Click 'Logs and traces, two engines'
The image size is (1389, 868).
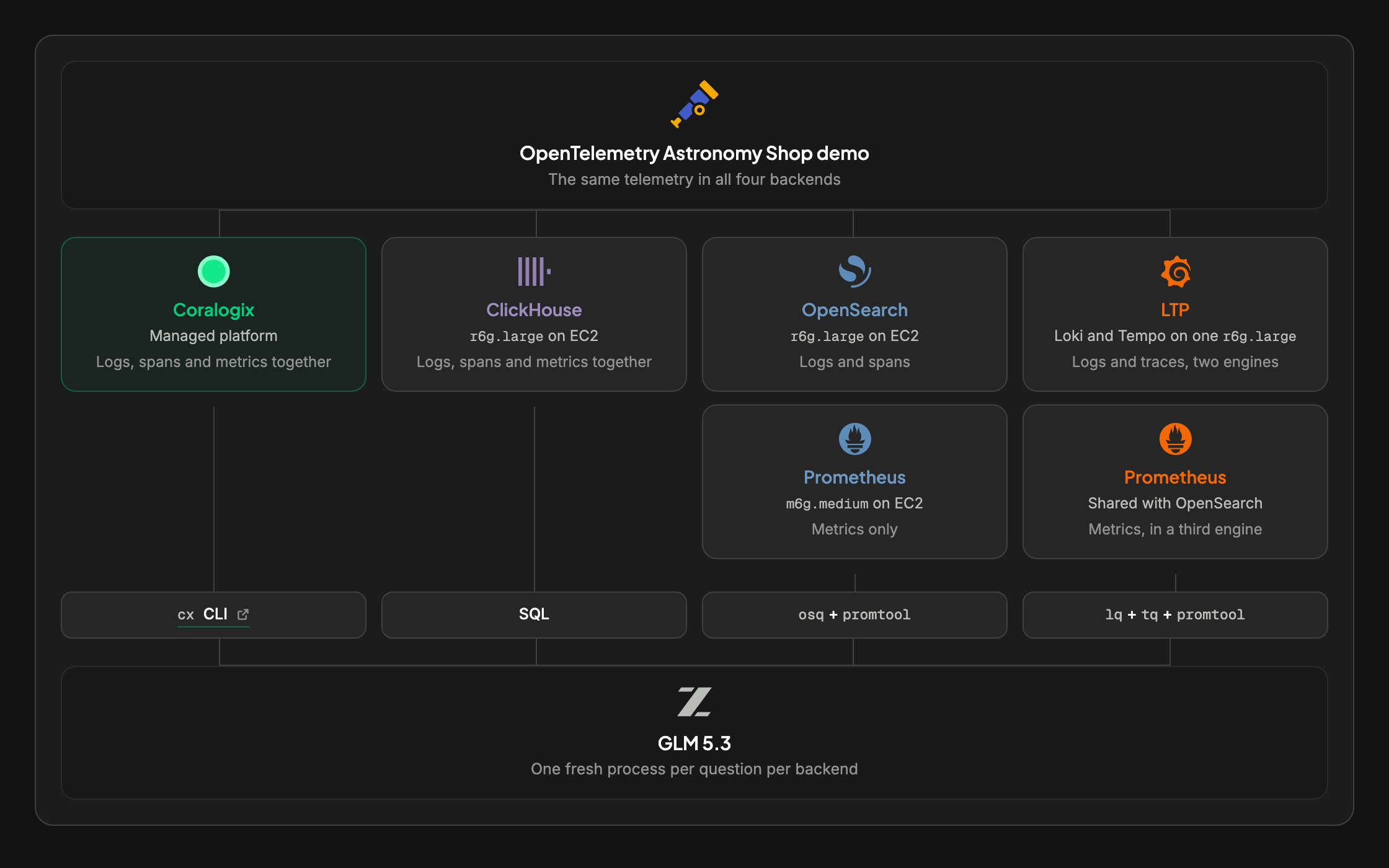[1175, 362]
